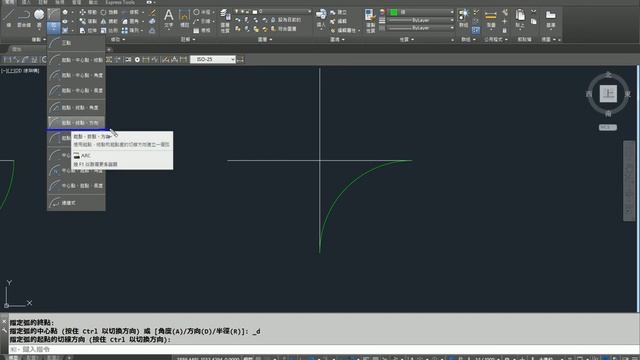Viewport: 640px width, 360px height.
Task: Click the Table tool in Annotation panel
Action: pos(202,31)
